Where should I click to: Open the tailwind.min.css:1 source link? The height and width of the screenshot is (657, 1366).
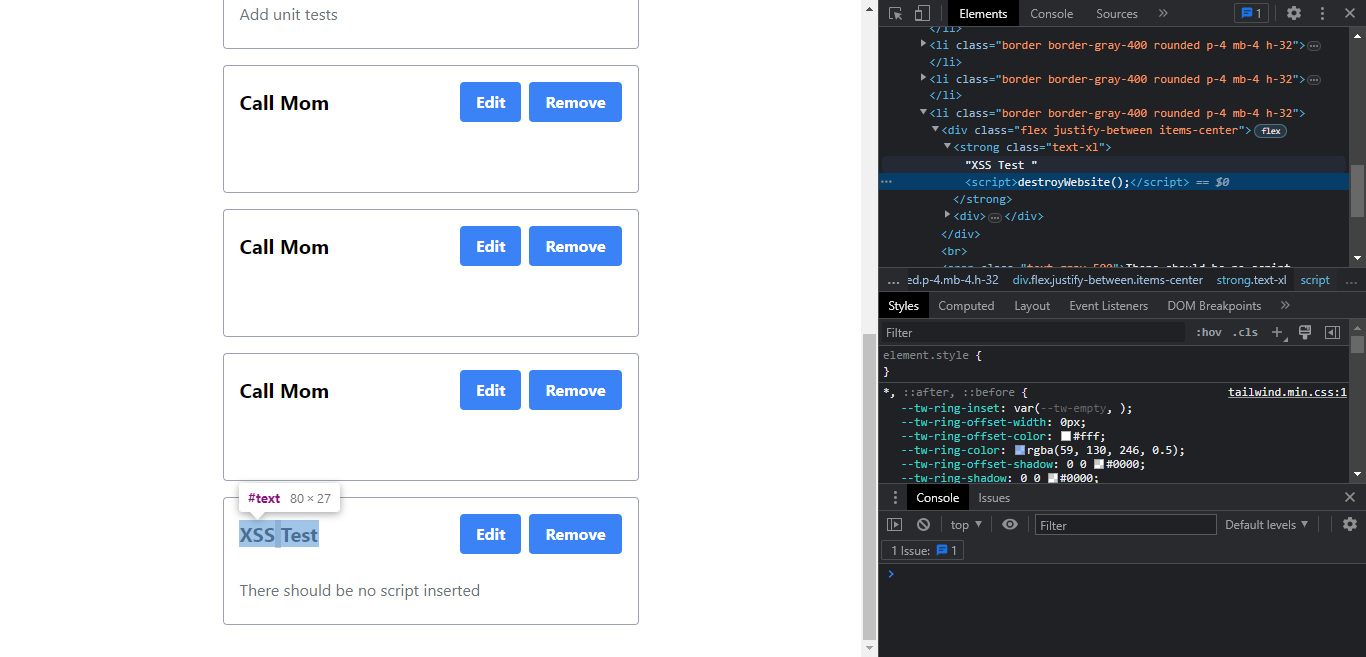click(1287, 393)
